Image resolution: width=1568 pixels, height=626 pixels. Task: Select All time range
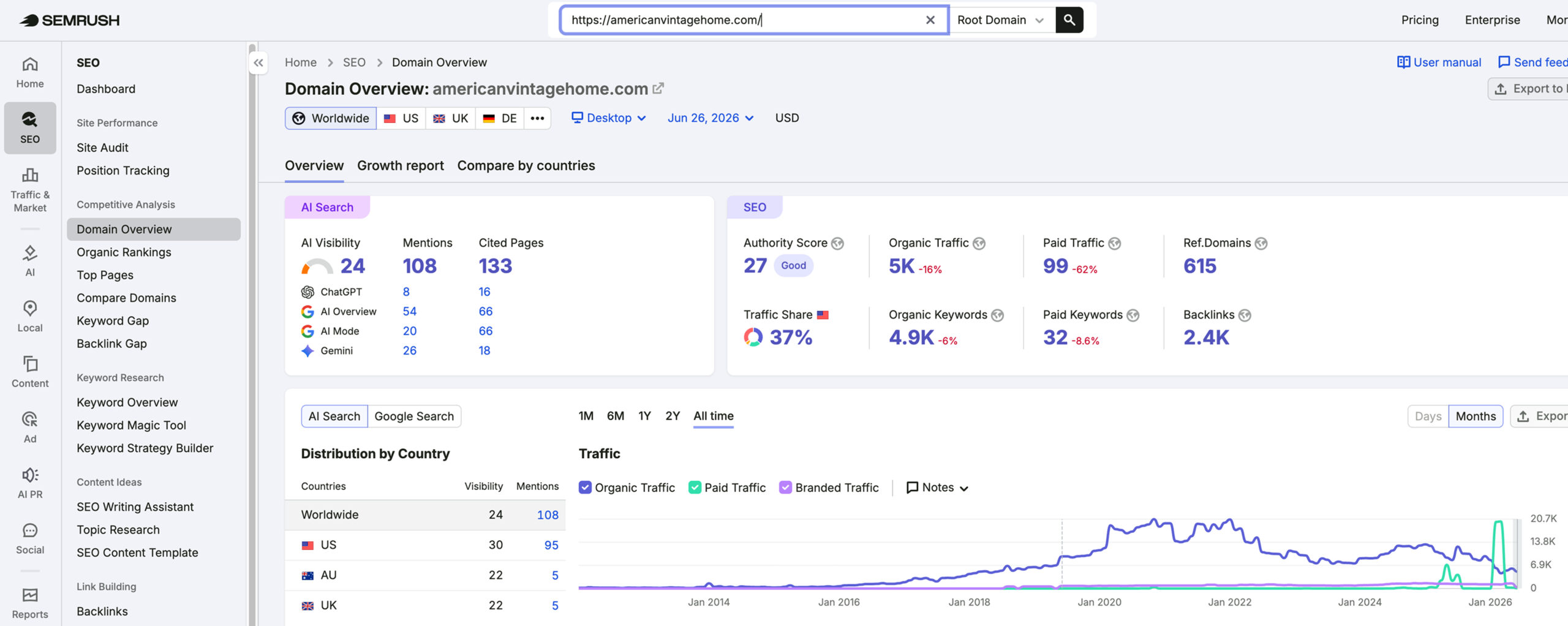pyautogui.click(x=714, y=416)
